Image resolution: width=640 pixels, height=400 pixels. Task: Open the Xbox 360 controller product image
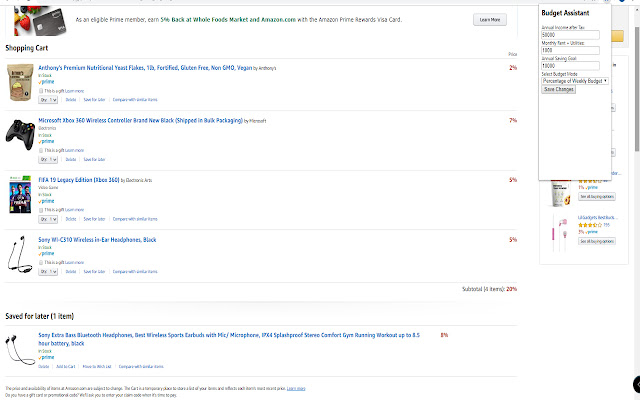(x=20, y=135)
